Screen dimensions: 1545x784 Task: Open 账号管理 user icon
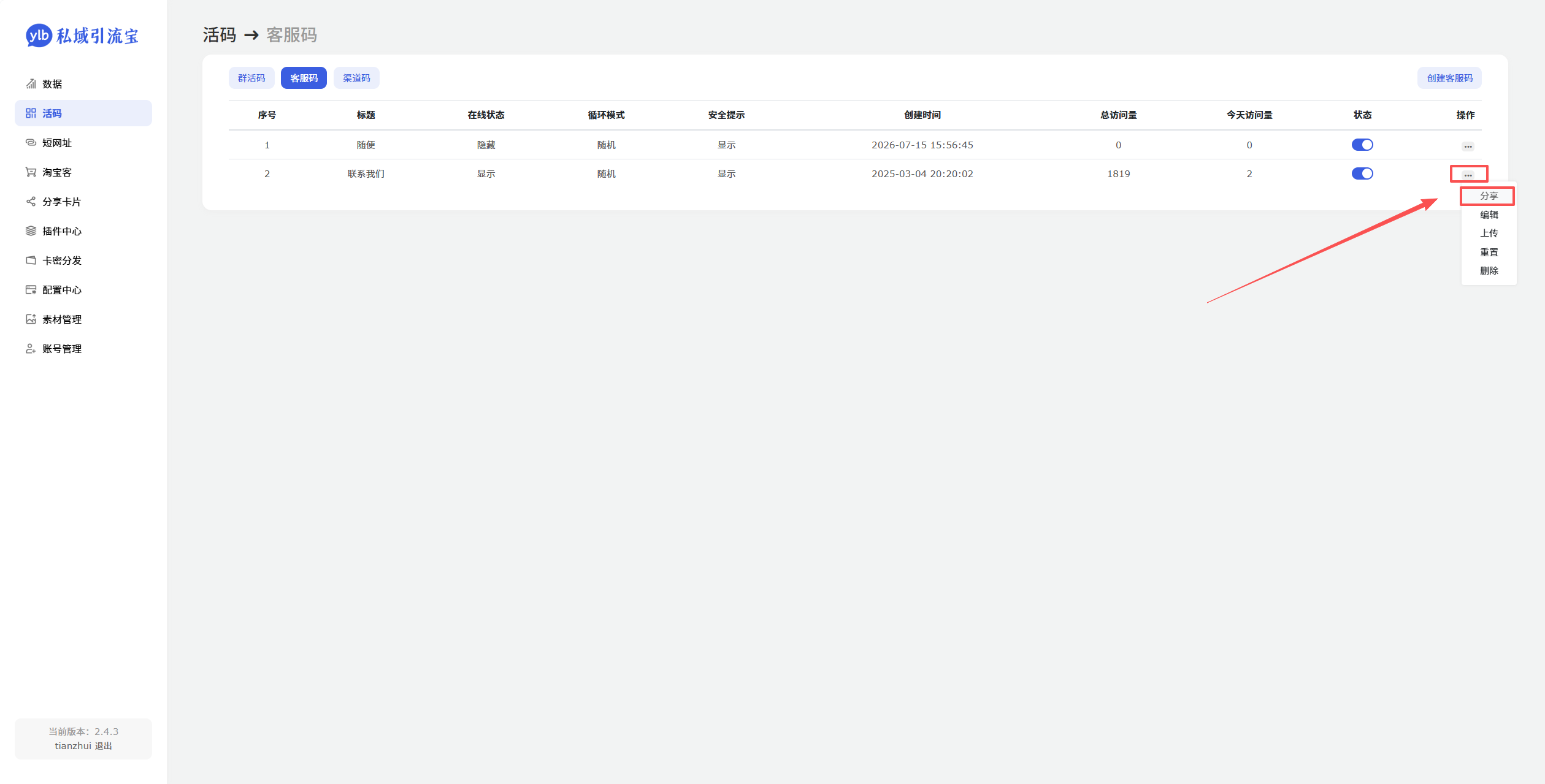click(31, 349)
